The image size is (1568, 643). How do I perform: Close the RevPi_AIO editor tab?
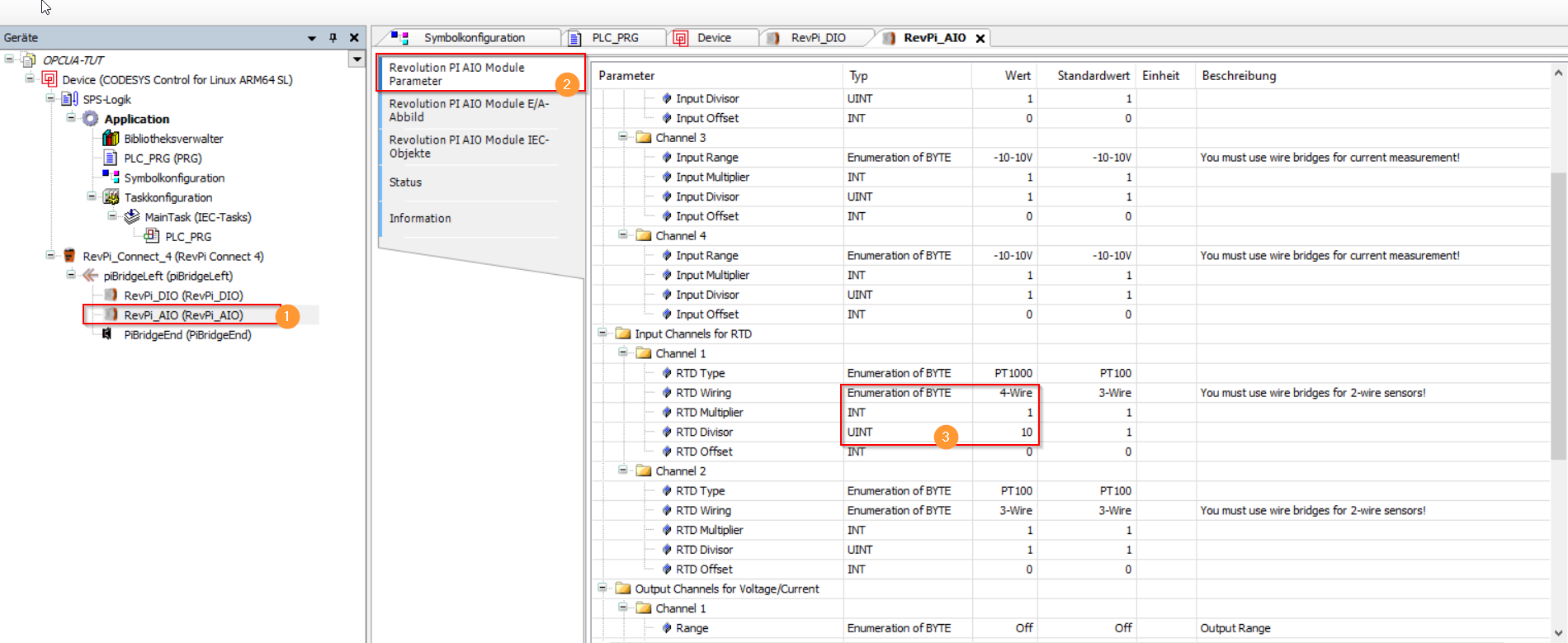click(980, 38)
